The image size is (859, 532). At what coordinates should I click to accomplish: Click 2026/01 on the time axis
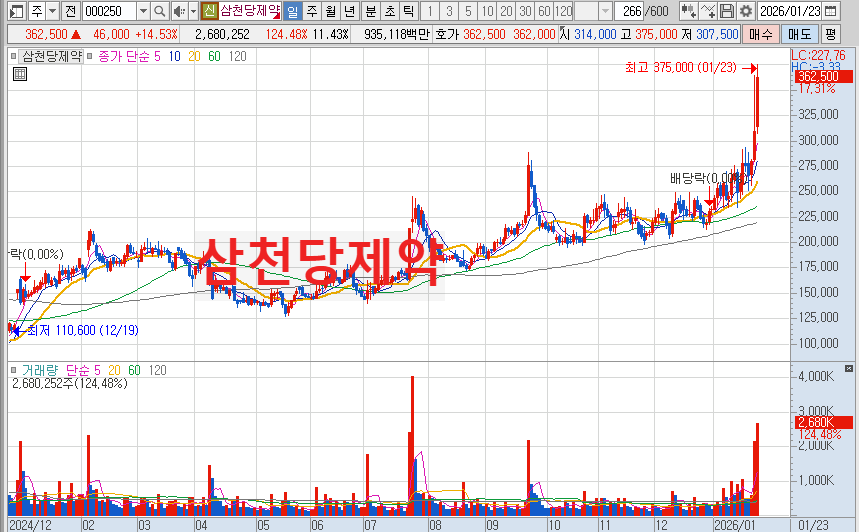click(735, 525)
